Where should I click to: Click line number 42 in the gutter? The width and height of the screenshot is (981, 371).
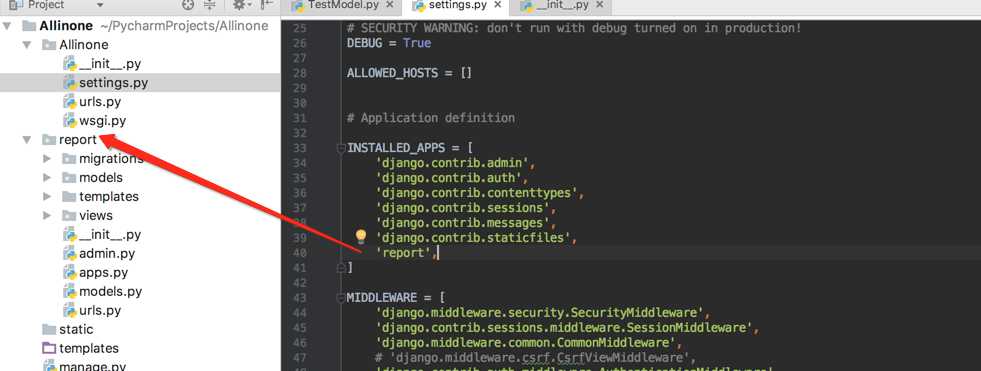tap(299, 283)
